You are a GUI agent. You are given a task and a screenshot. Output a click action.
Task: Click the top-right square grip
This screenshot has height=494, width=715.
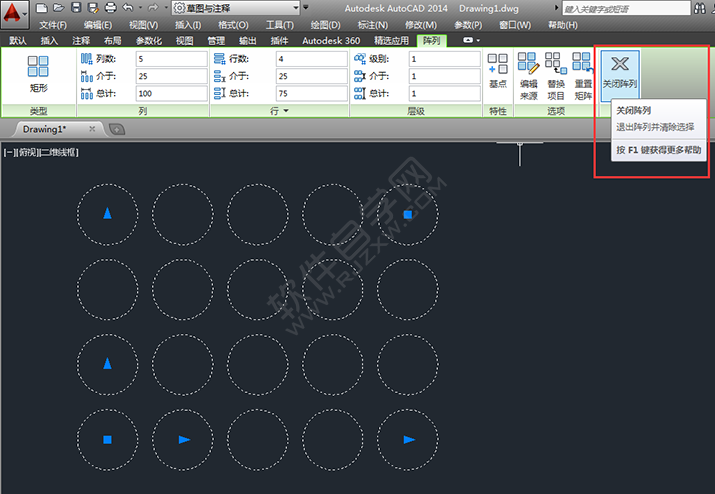coord(408,214)
